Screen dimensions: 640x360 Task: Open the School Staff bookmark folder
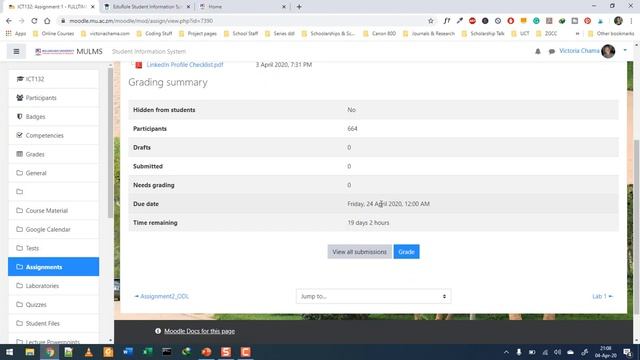[241, 33]
